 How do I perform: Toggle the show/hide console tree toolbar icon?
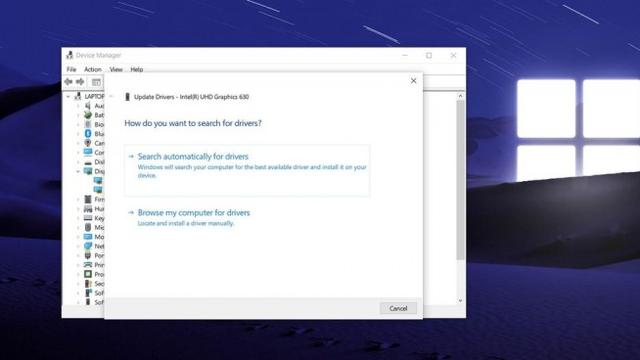point(96,82)
